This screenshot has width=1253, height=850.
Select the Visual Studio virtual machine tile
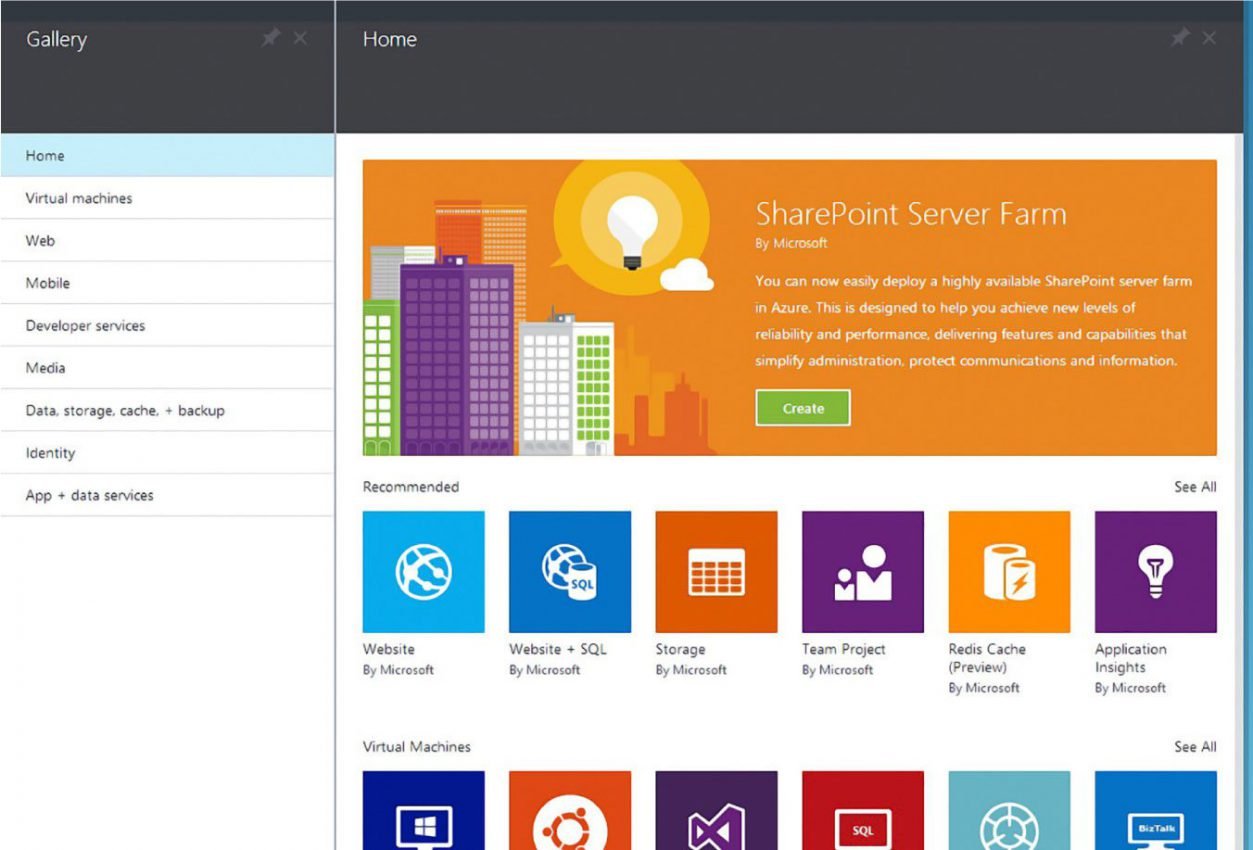tap(716, 810)
